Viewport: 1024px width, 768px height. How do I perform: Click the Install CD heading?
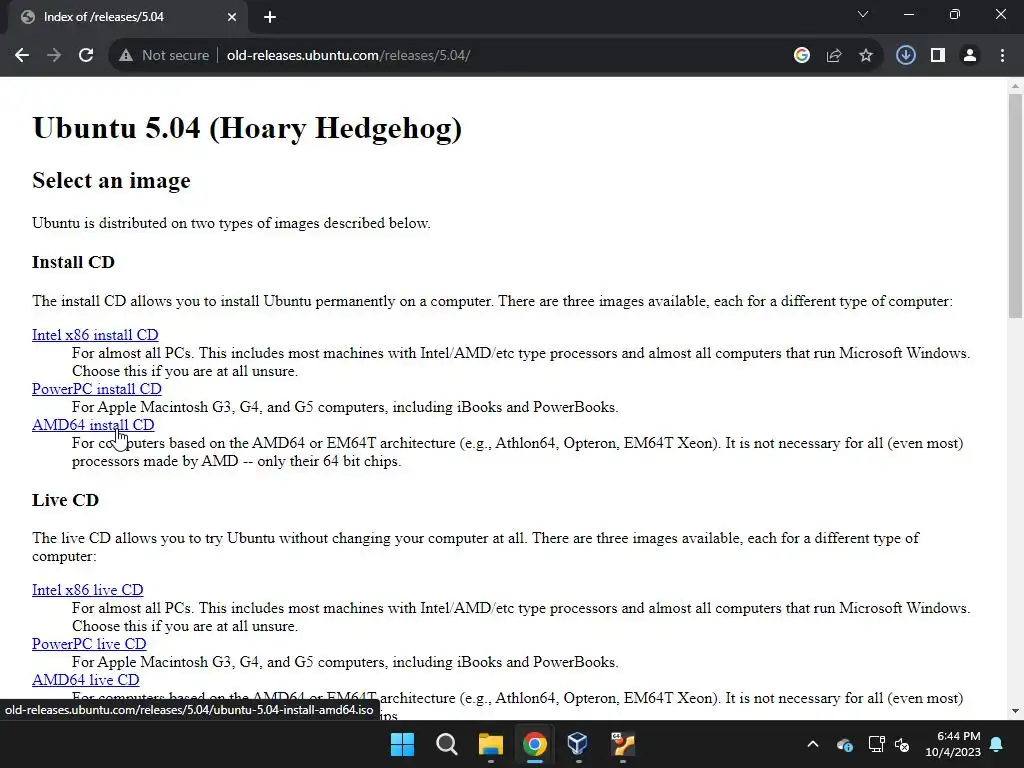click(x=73, y=263)
